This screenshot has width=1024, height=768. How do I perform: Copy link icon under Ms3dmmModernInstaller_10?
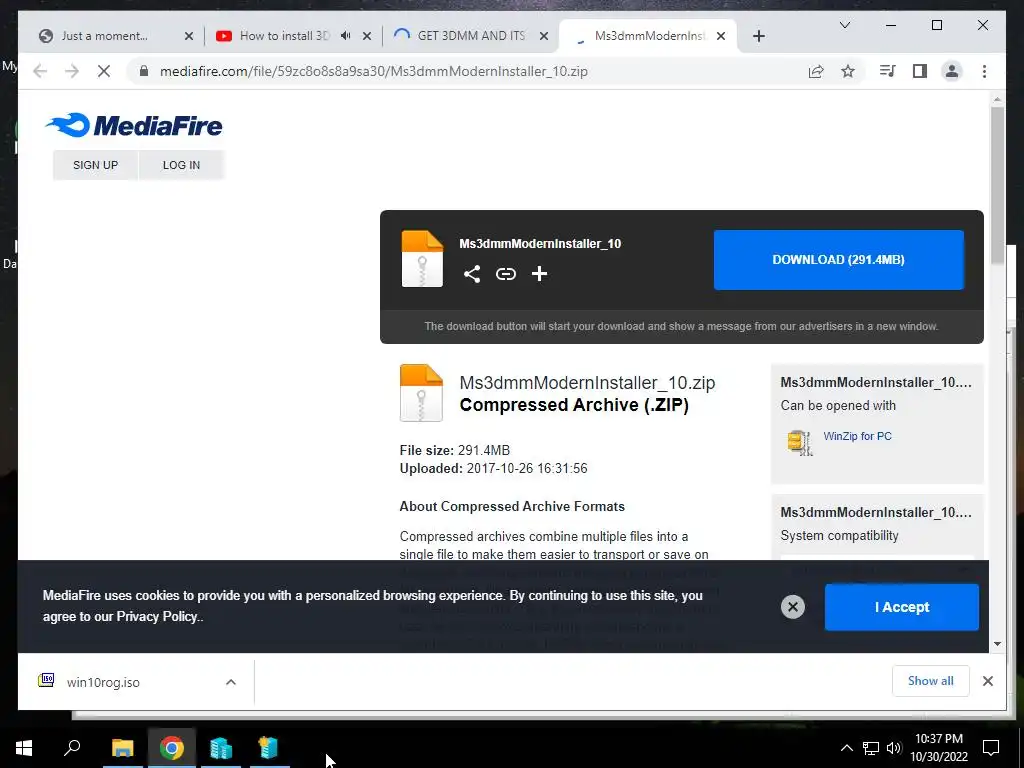505,274
